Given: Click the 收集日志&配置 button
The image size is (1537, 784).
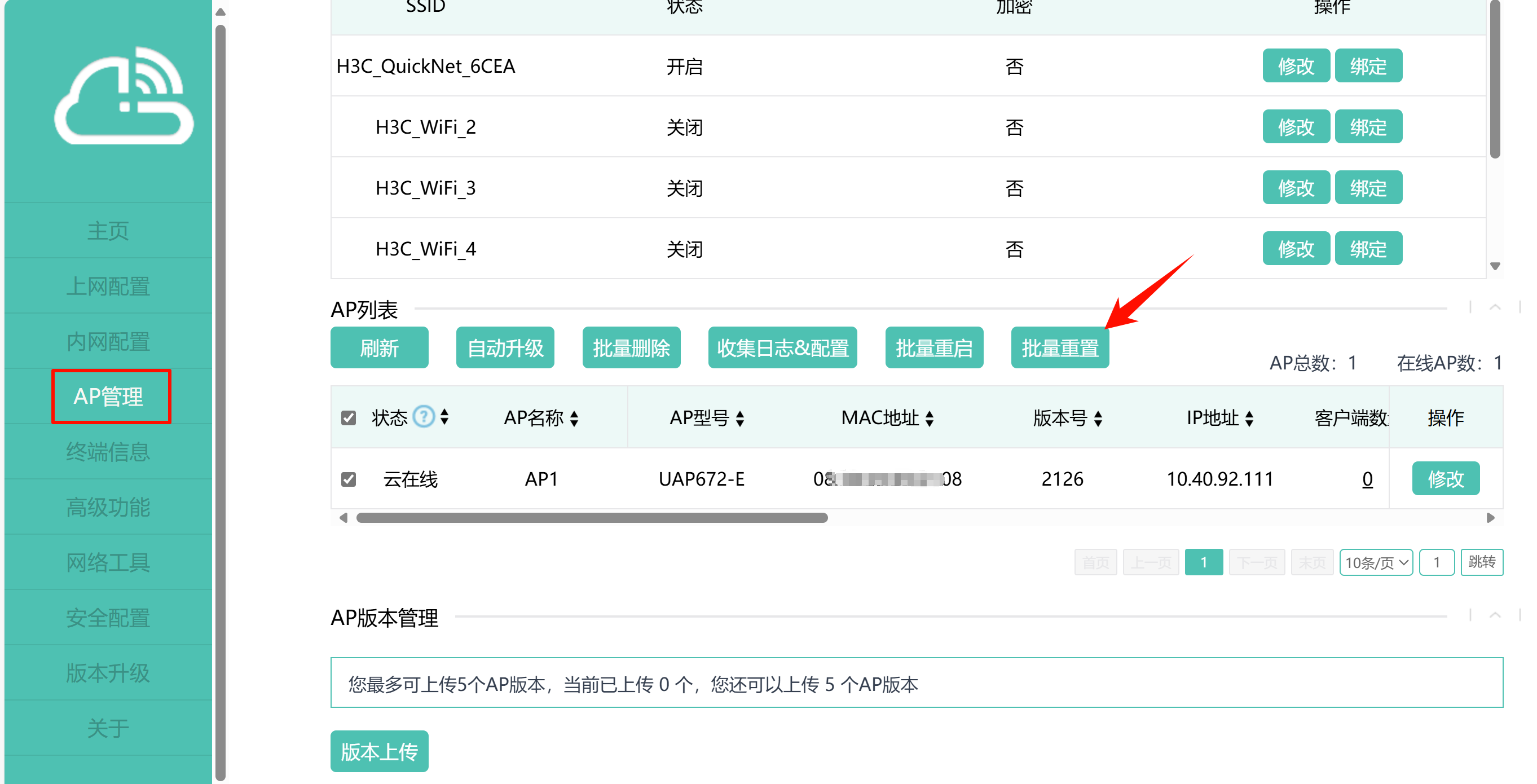Looking at the screenshot, I should click(x=783, y=347).
